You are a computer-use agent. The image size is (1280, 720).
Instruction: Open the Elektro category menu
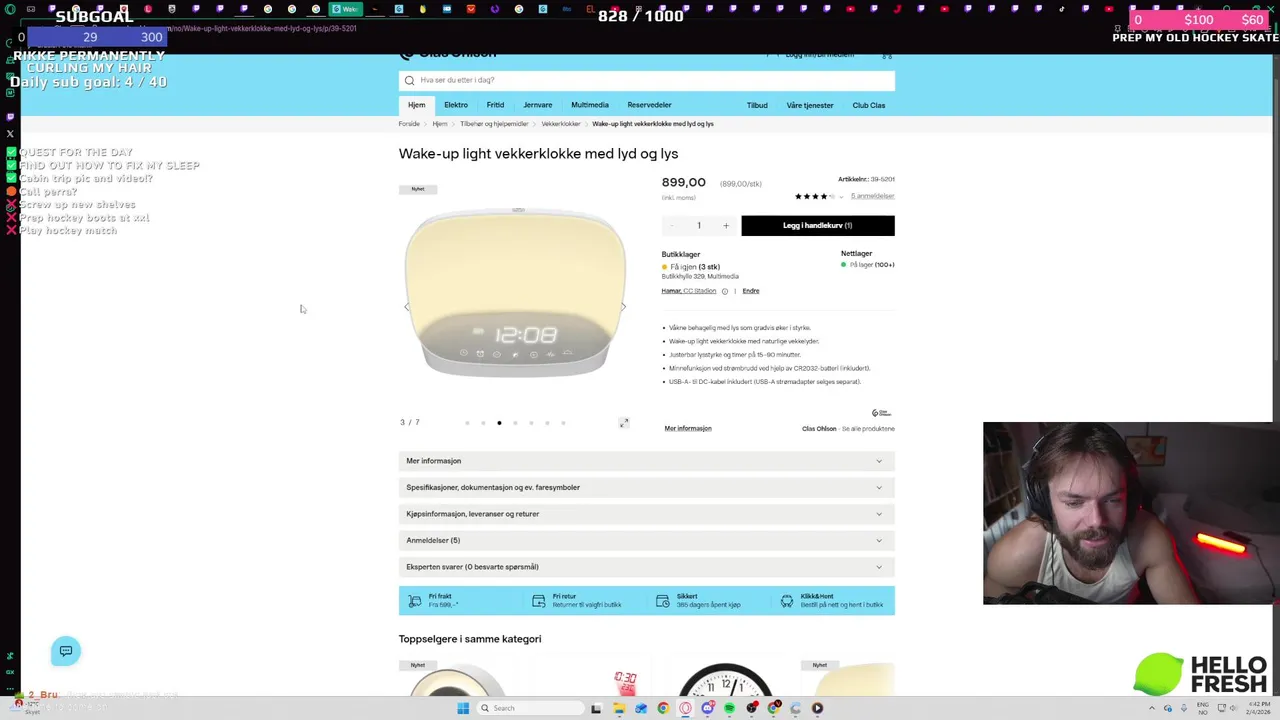point(456,105)
